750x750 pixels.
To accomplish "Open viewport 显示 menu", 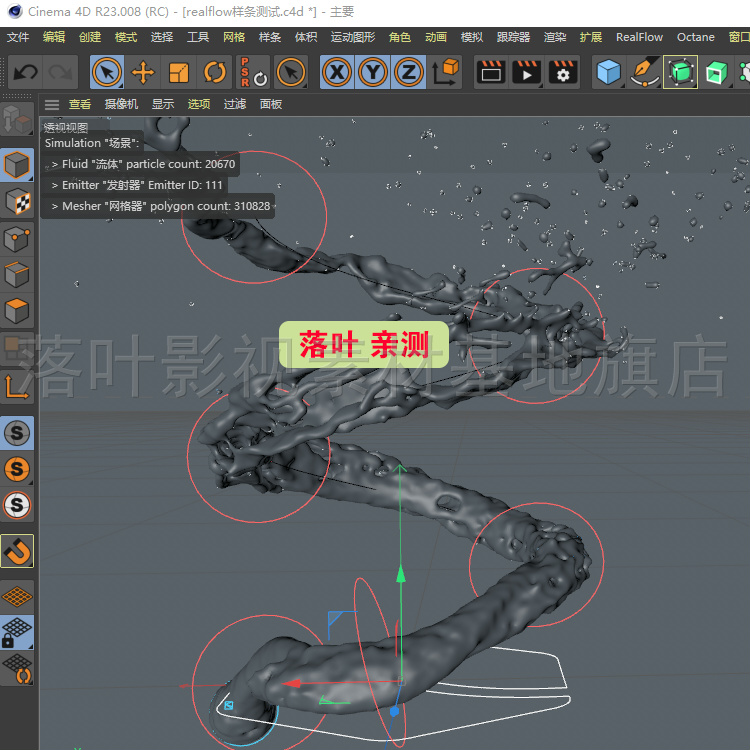I will 163,104.
